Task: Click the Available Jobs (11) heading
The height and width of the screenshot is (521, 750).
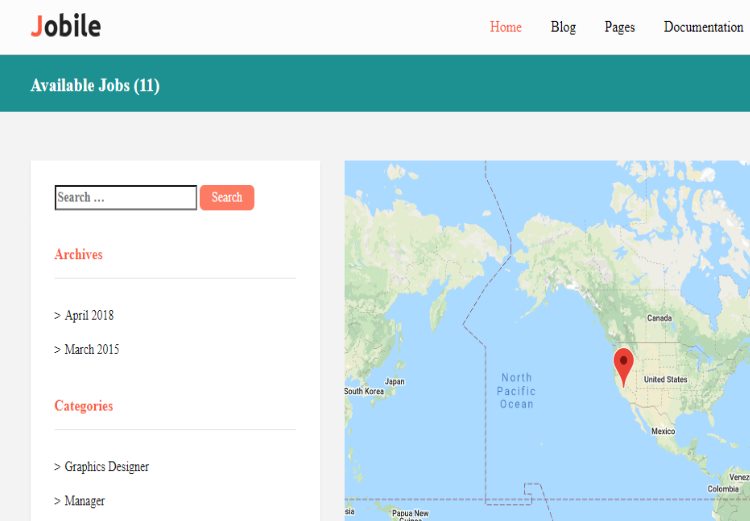Action: [95, 85]
